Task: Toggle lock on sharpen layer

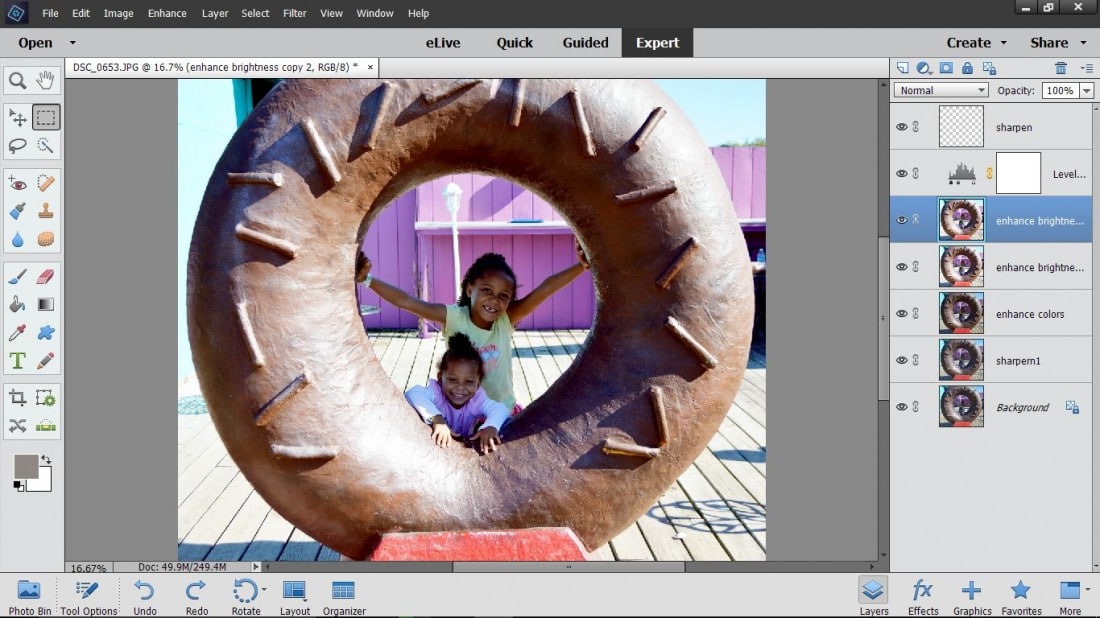Action: click(x=915, y=127)
